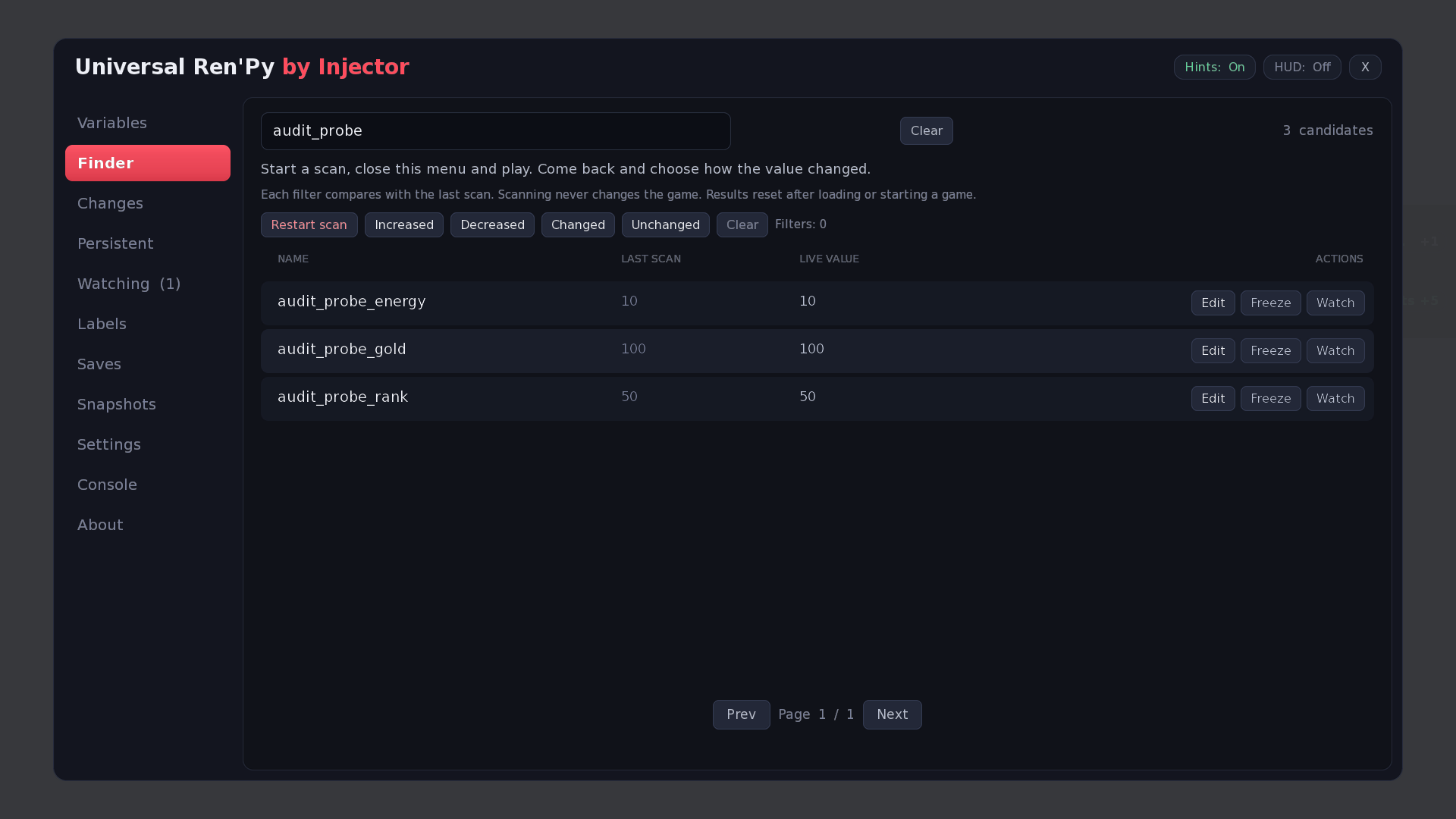Edit the audit_probe_energy value
This screenshot has height=819, width=1456.
1213,303
